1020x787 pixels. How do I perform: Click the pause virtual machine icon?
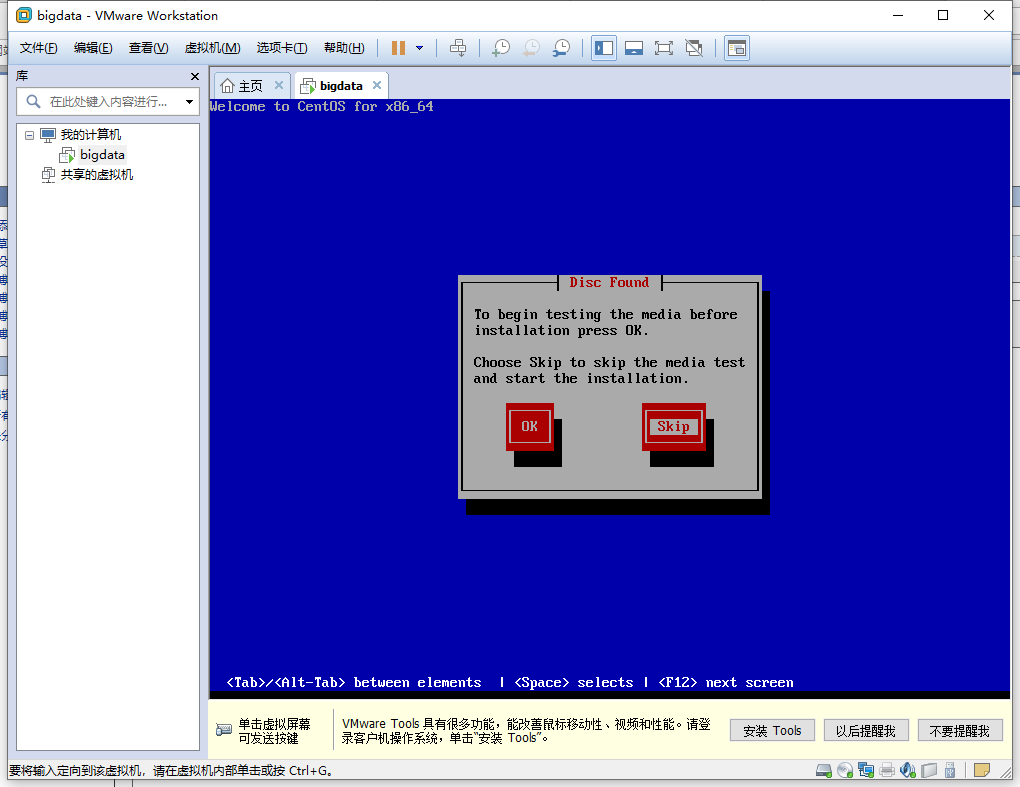[x=398, y=48]
